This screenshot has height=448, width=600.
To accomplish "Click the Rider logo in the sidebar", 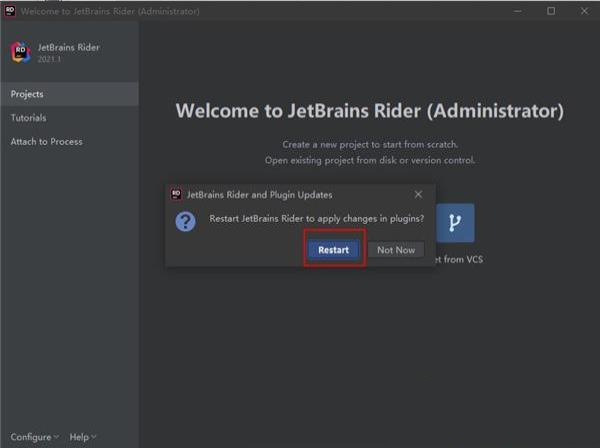I will coord(20,52).
